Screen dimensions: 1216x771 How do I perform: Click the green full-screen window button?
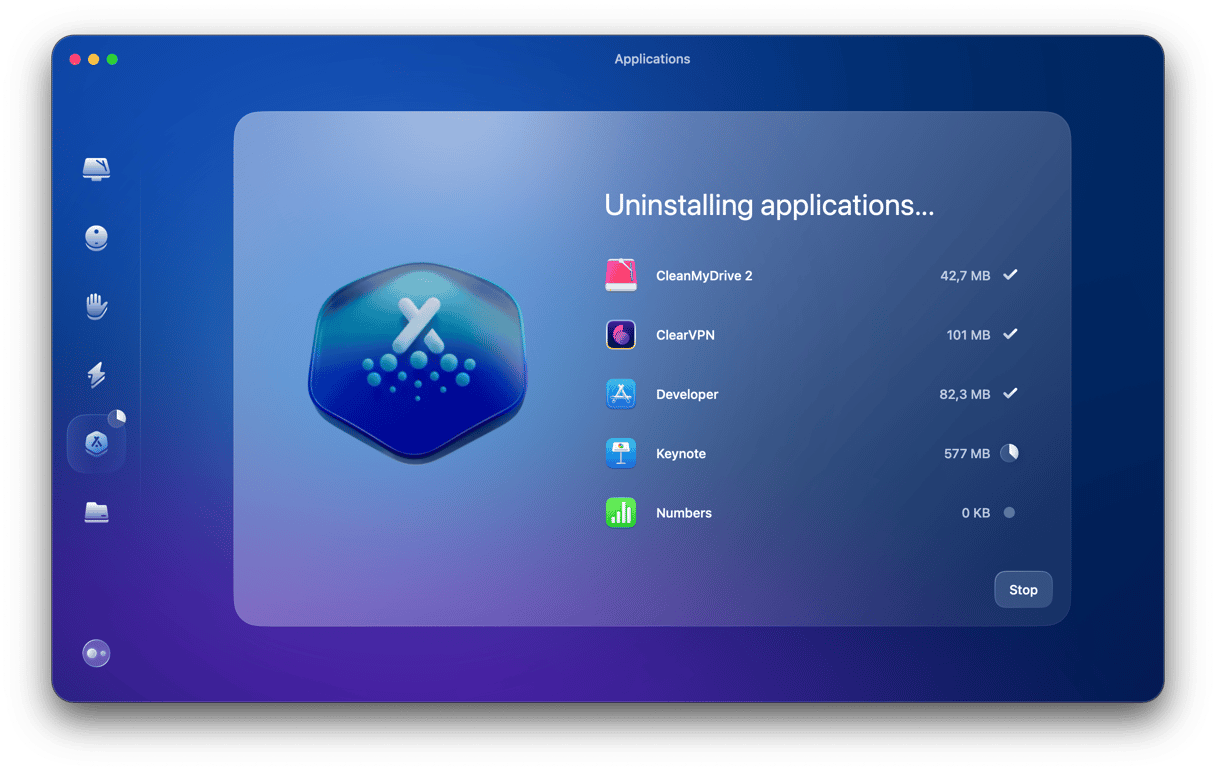(x=112, y=60)
